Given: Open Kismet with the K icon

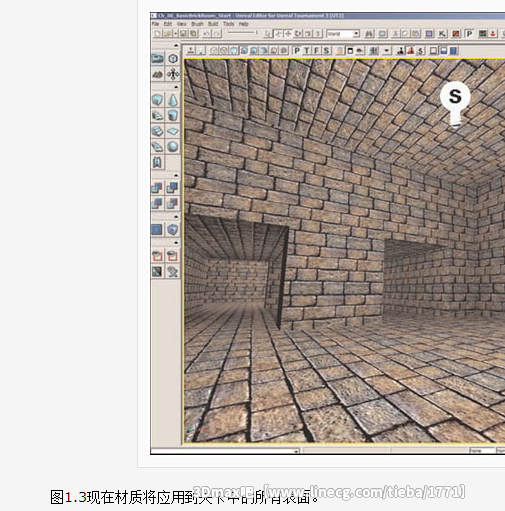Looking at the screenshot, I should 442,34.
